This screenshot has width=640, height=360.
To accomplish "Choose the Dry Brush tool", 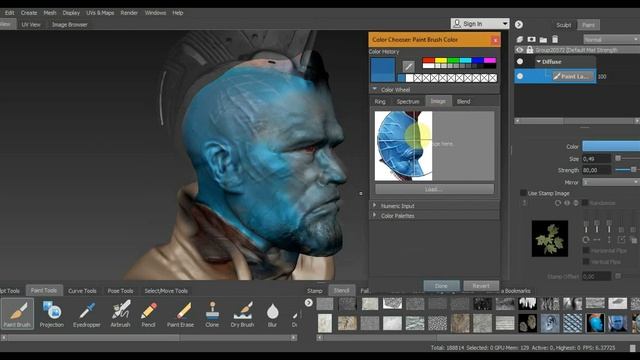I will (242, 313).
